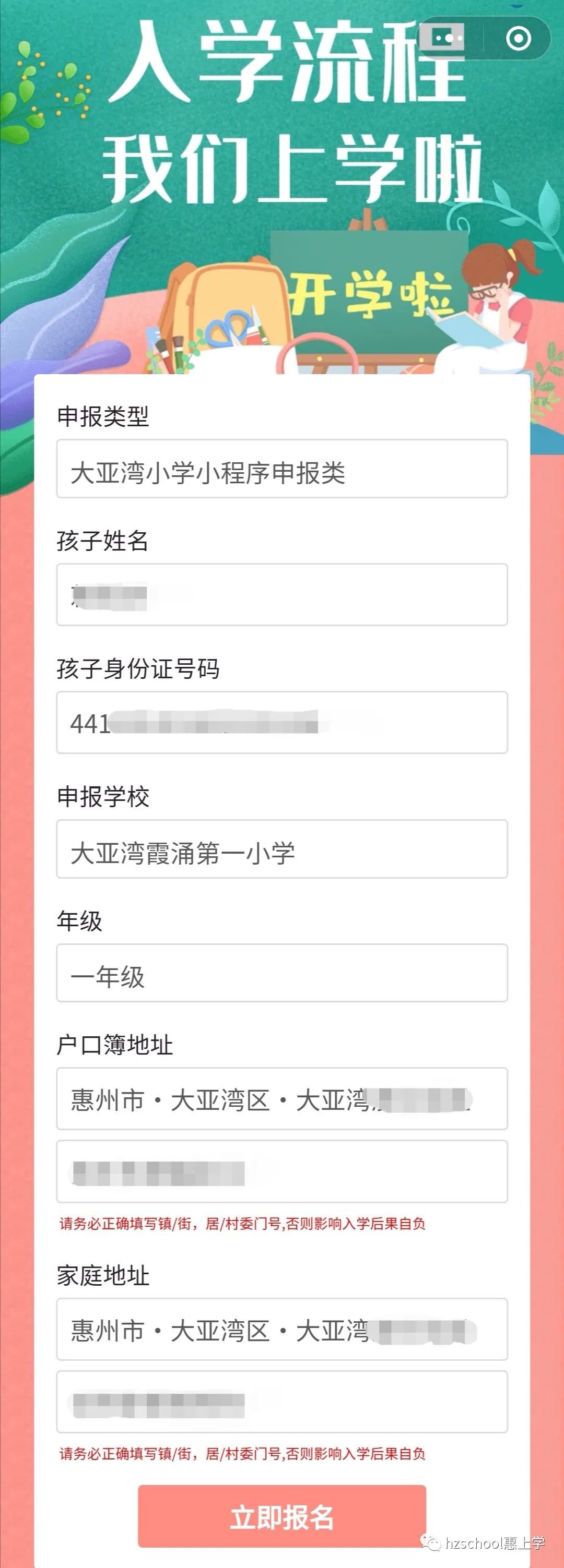Open the 申报学校 school selector
The height and width of the screenshot is (1568, 564).
click(282, 849)
